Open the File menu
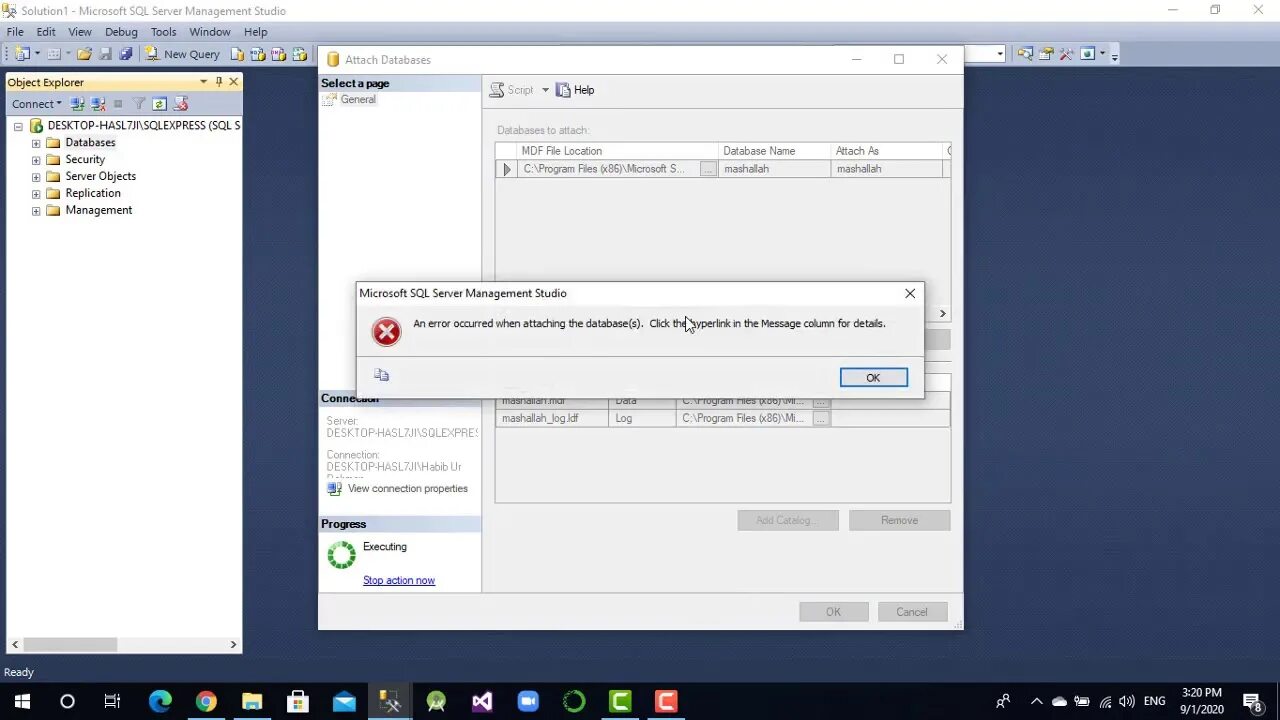 [15, 32]
